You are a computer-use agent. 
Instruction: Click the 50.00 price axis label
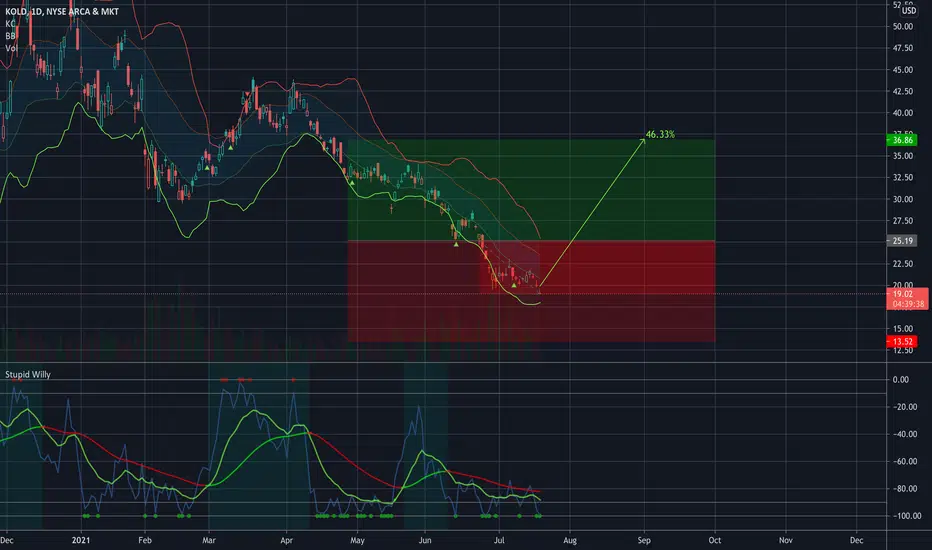click(902, 27)
